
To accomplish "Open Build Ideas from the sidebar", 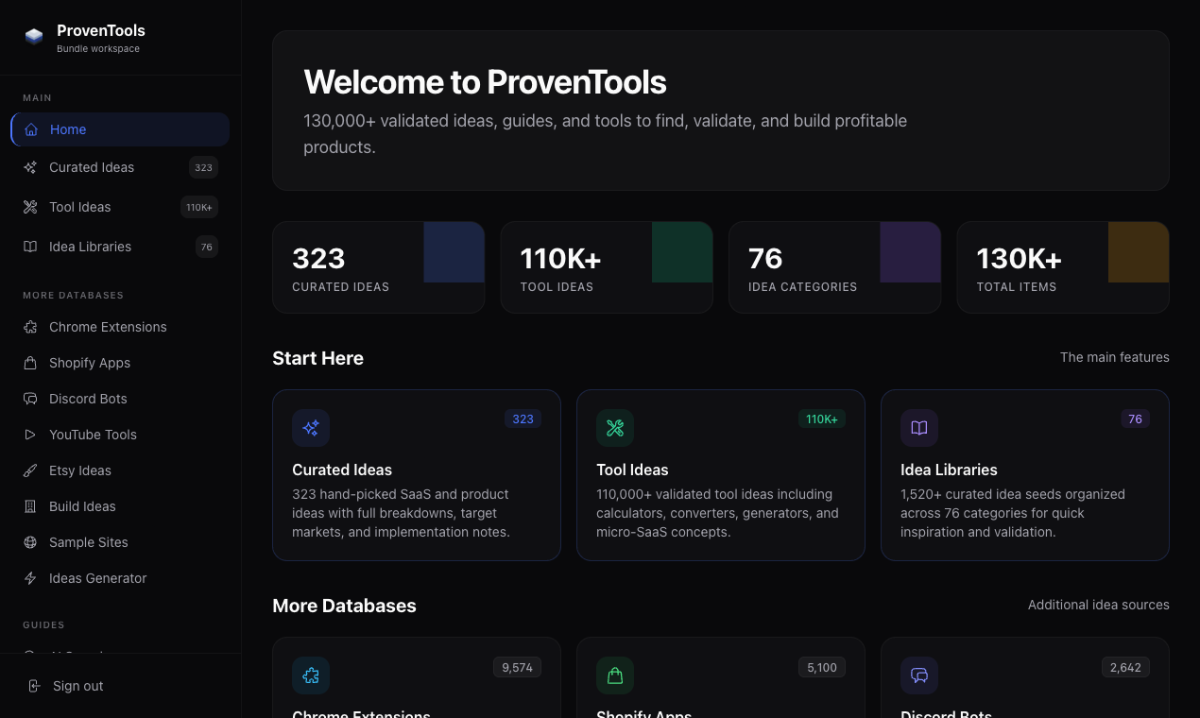I will point(81,506).
